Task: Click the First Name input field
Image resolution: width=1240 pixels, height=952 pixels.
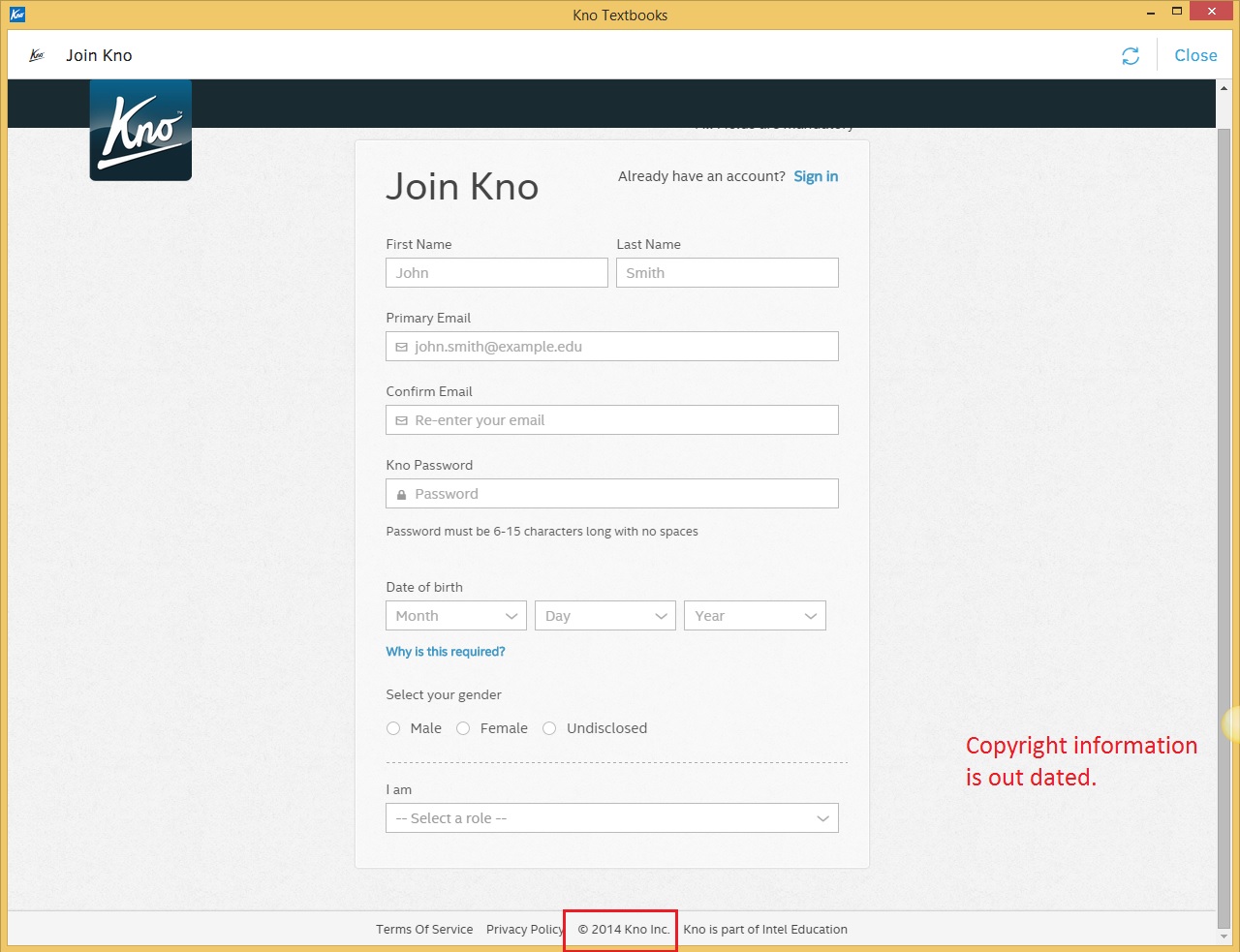Action: pyautogui.click(x=497, y=273)
